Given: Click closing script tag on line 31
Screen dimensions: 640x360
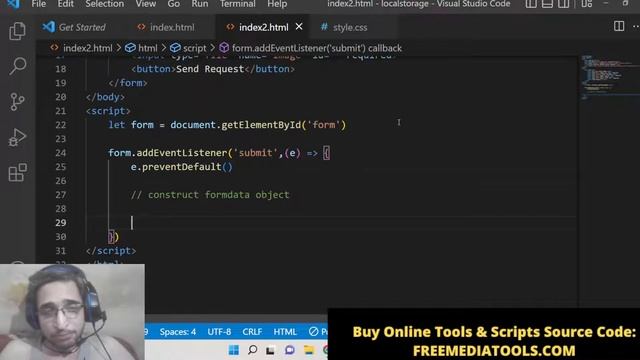Looking at the screenshot, I should point(111,251).
